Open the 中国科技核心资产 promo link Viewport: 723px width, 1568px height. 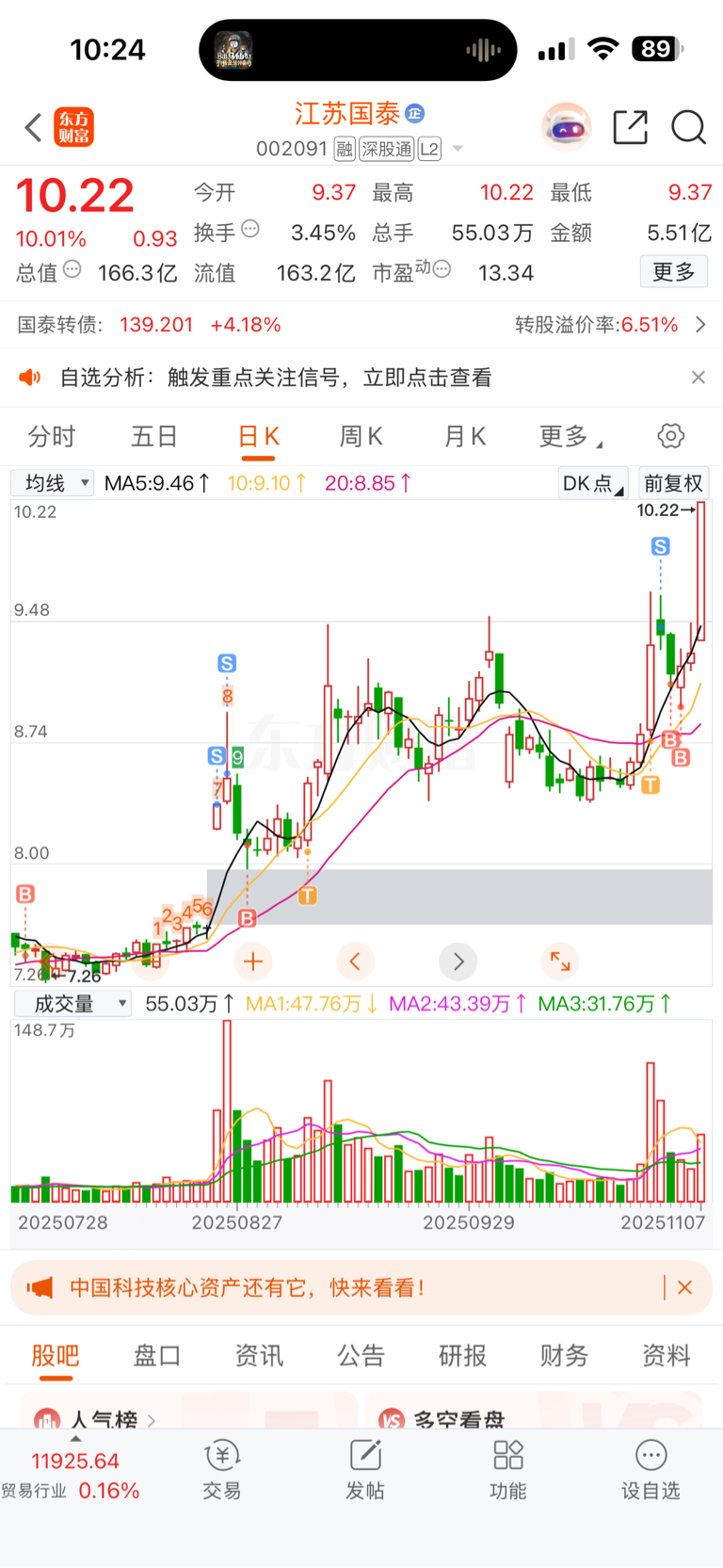click(248, 1287)
